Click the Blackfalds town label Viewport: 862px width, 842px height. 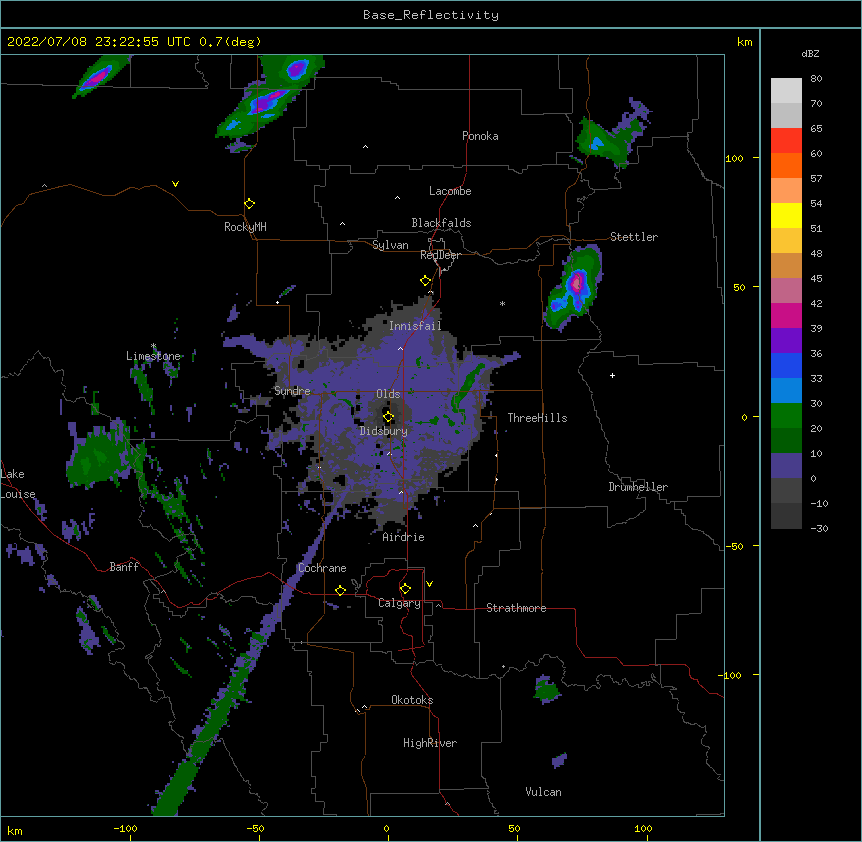click(441, 223)
